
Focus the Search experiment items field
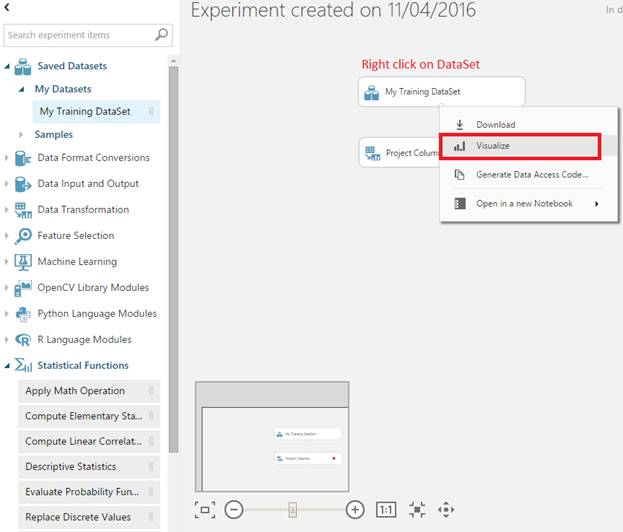(88, 35)
